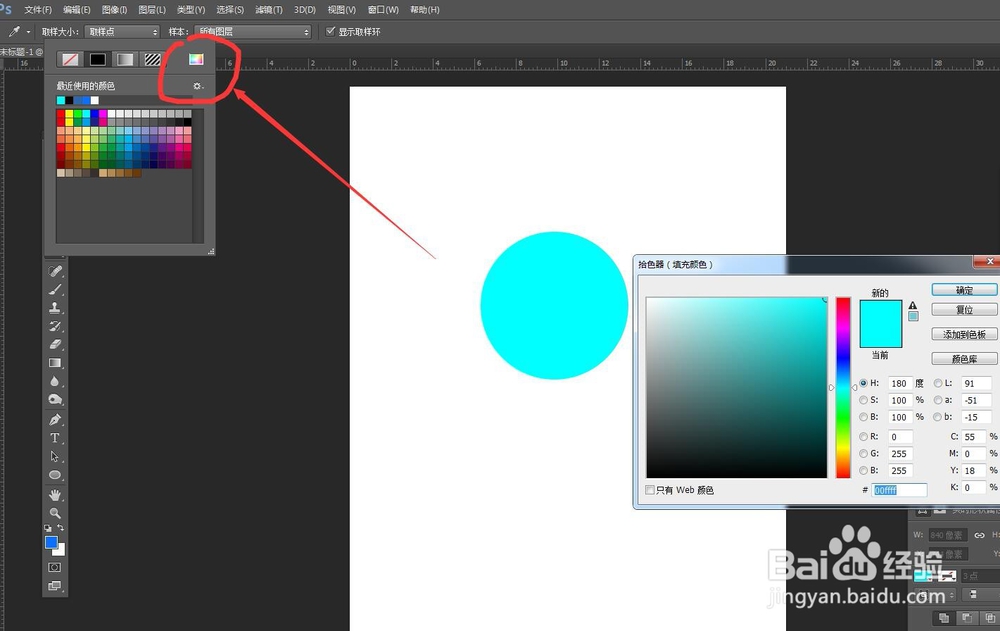Select the Healing Brush tool

55,271
